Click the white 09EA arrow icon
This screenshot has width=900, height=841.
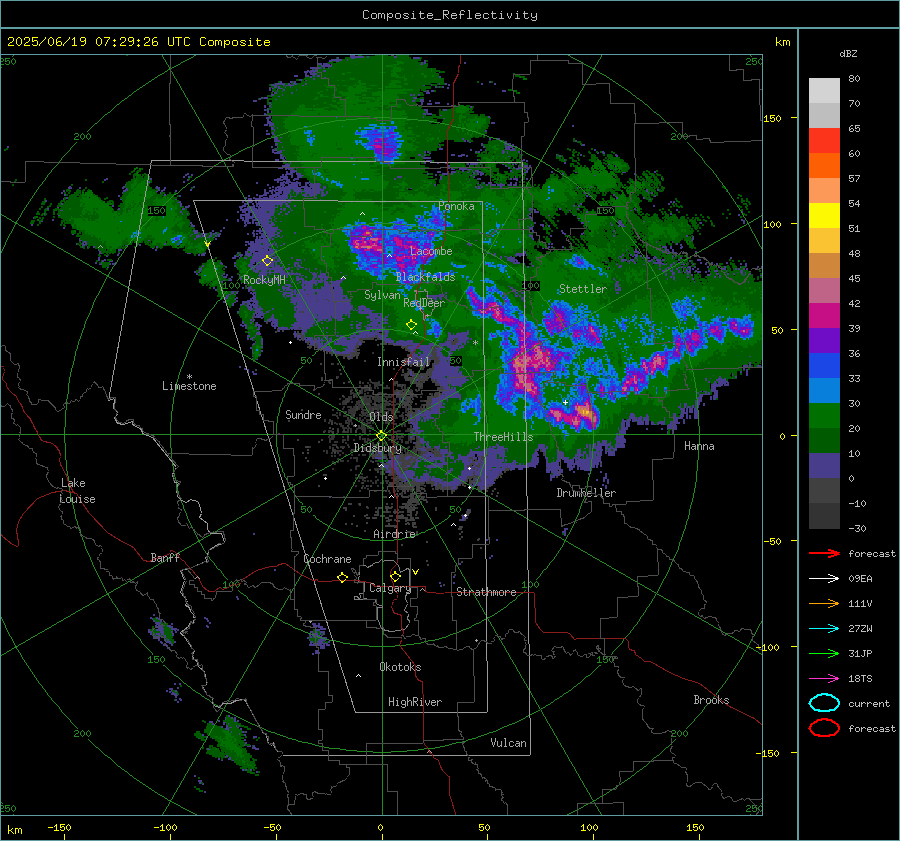[x=824, y=579]
